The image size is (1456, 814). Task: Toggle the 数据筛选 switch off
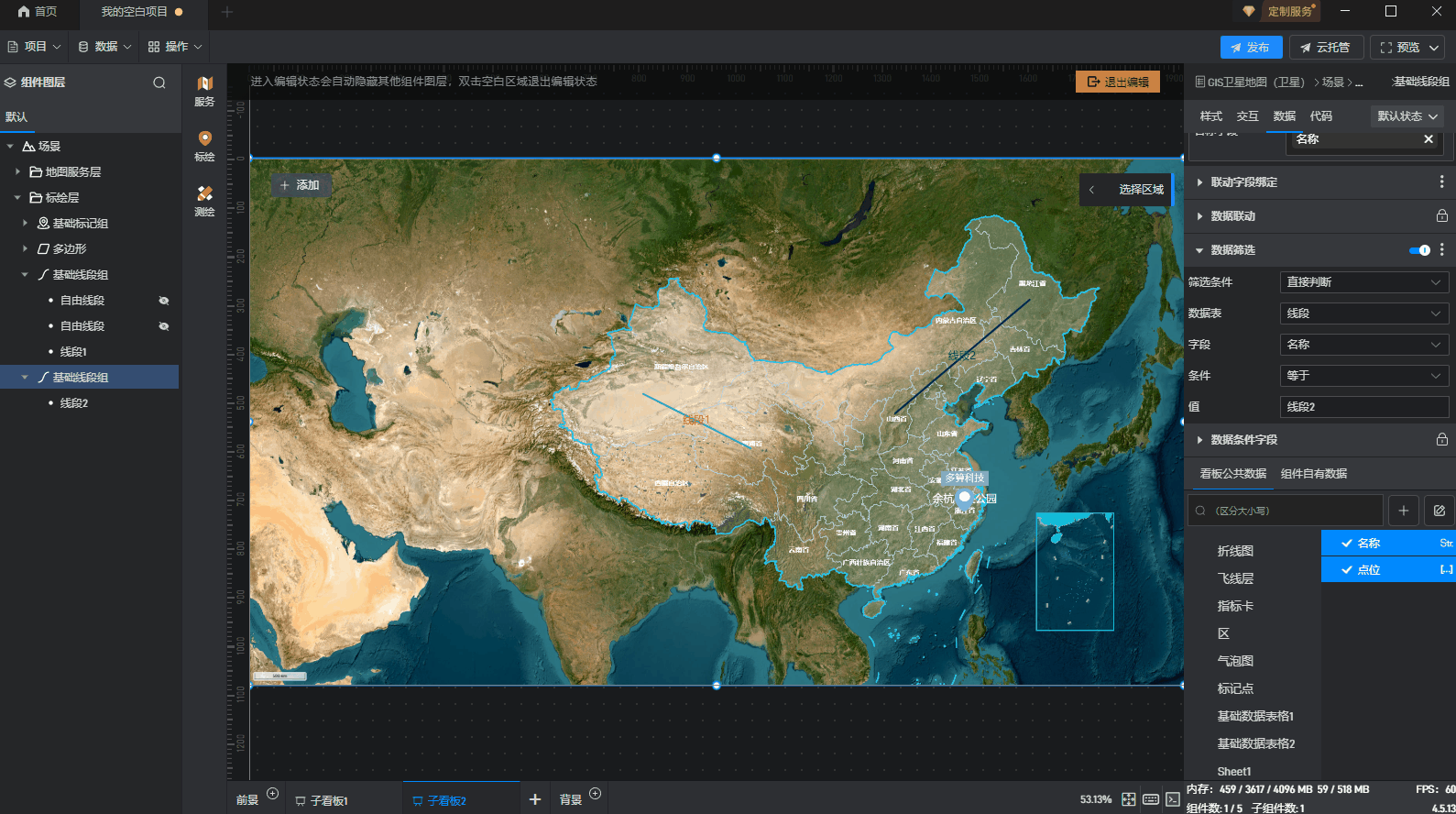pos(1419,250)
